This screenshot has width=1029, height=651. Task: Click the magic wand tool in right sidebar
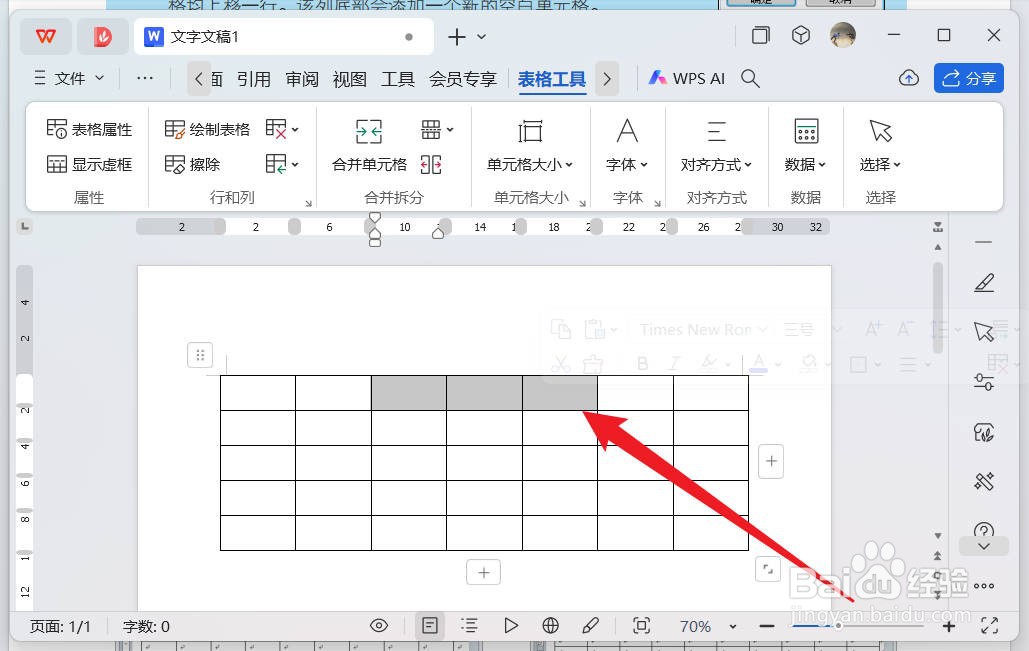click(x=984, y=482)
